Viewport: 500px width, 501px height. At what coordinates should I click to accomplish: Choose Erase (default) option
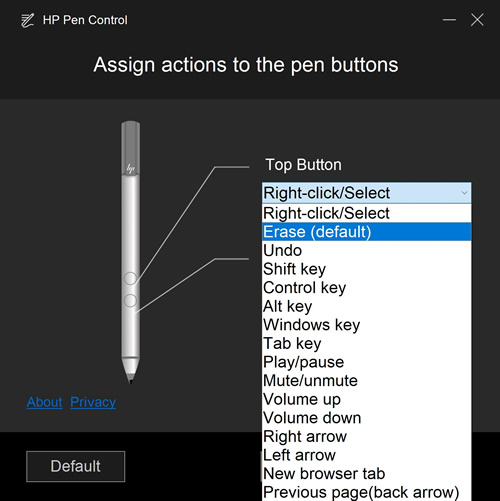(367, 232)
